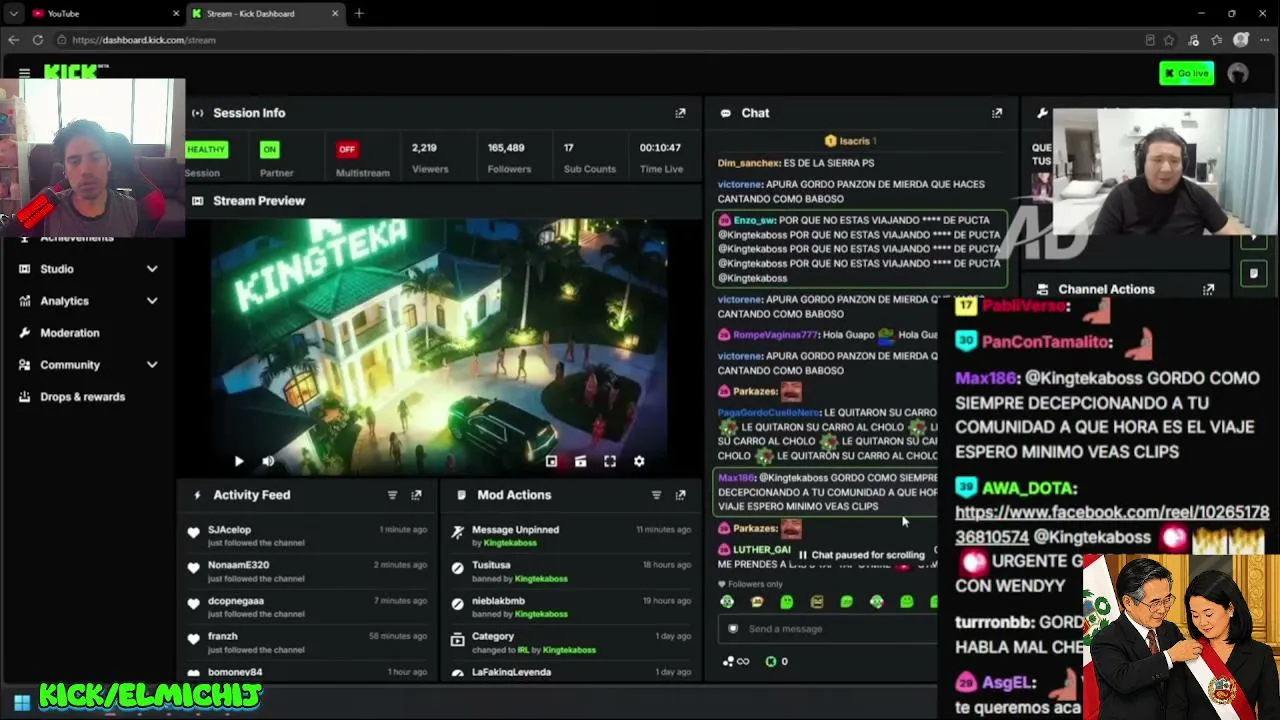Bookmark this page with the star icon
1280x720 pixels.
[1169, 40]
